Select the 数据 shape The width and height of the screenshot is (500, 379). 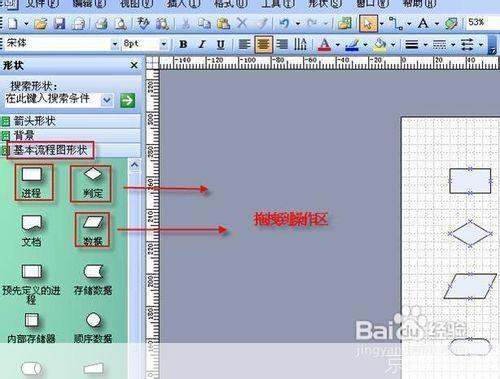click(x=93, y=231)
